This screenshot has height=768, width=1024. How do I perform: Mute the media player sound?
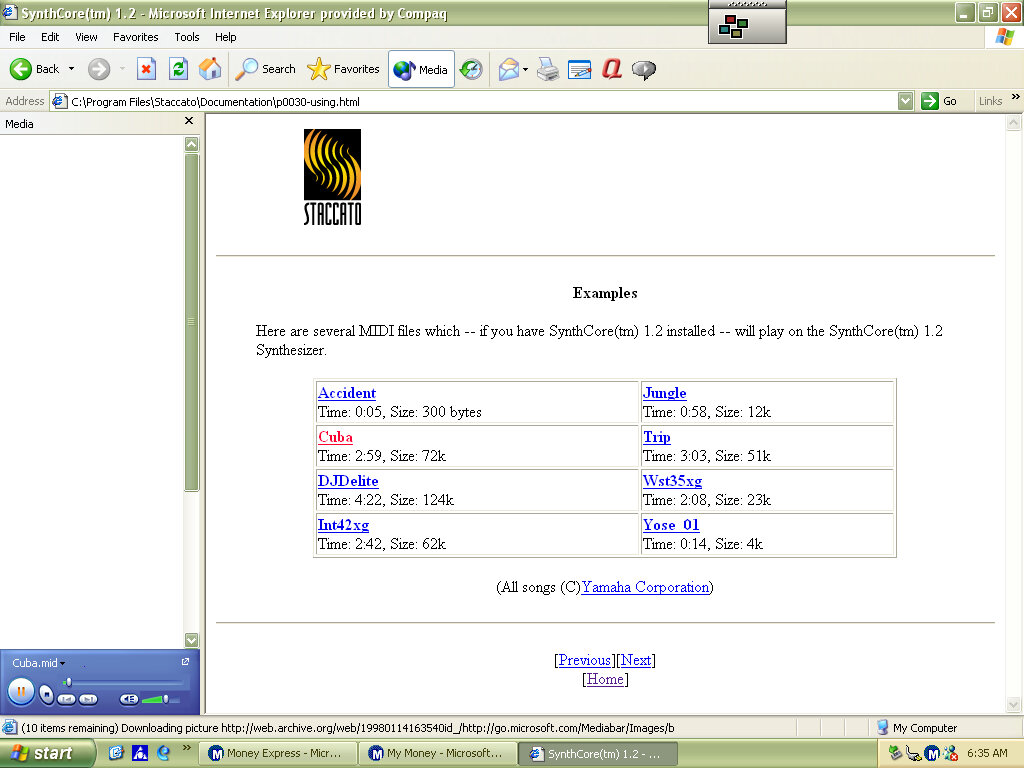click(x=129, y=699)
